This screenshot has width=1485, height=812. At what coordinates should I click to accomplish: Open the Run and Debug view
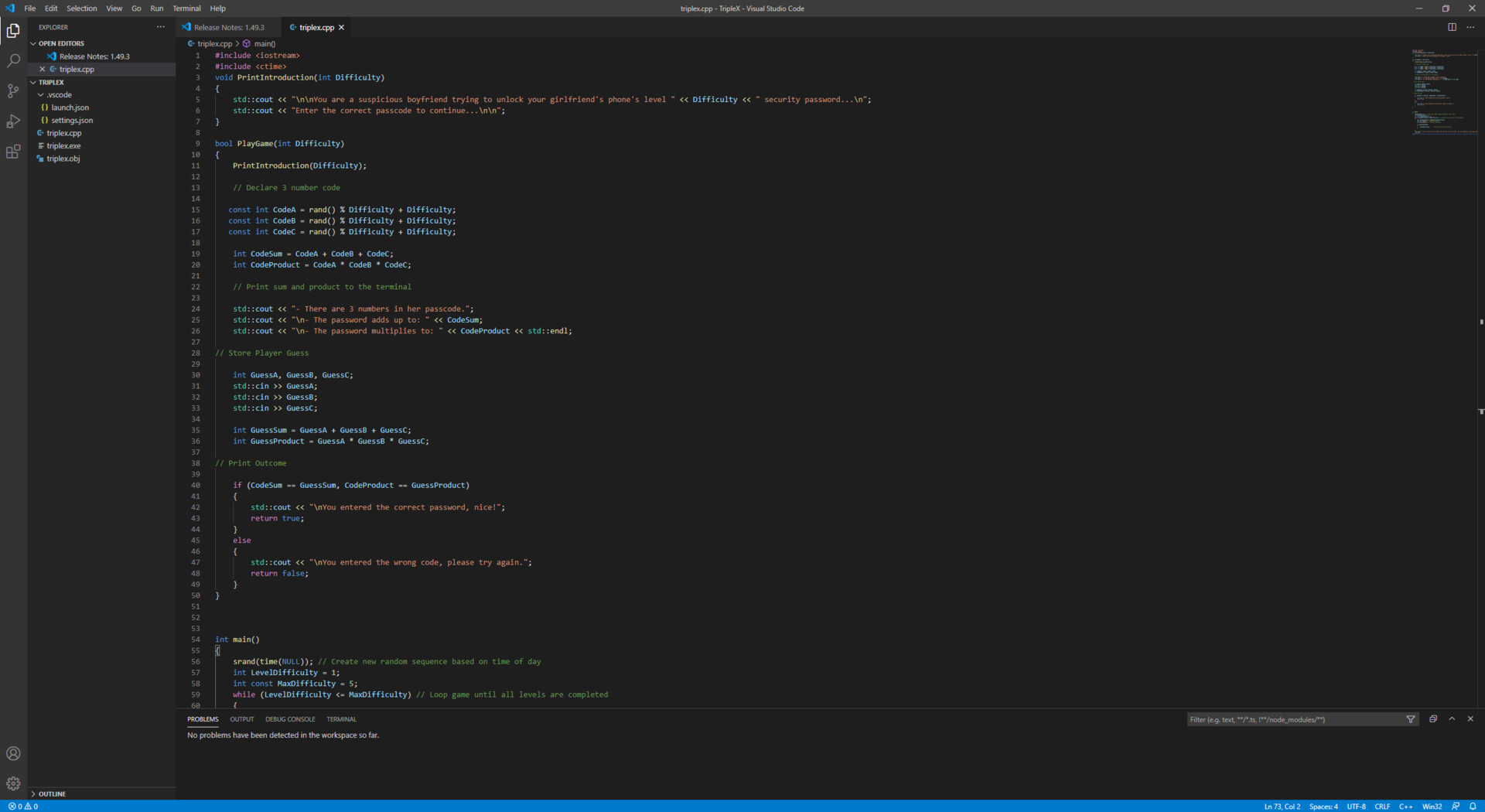(13, 121)
